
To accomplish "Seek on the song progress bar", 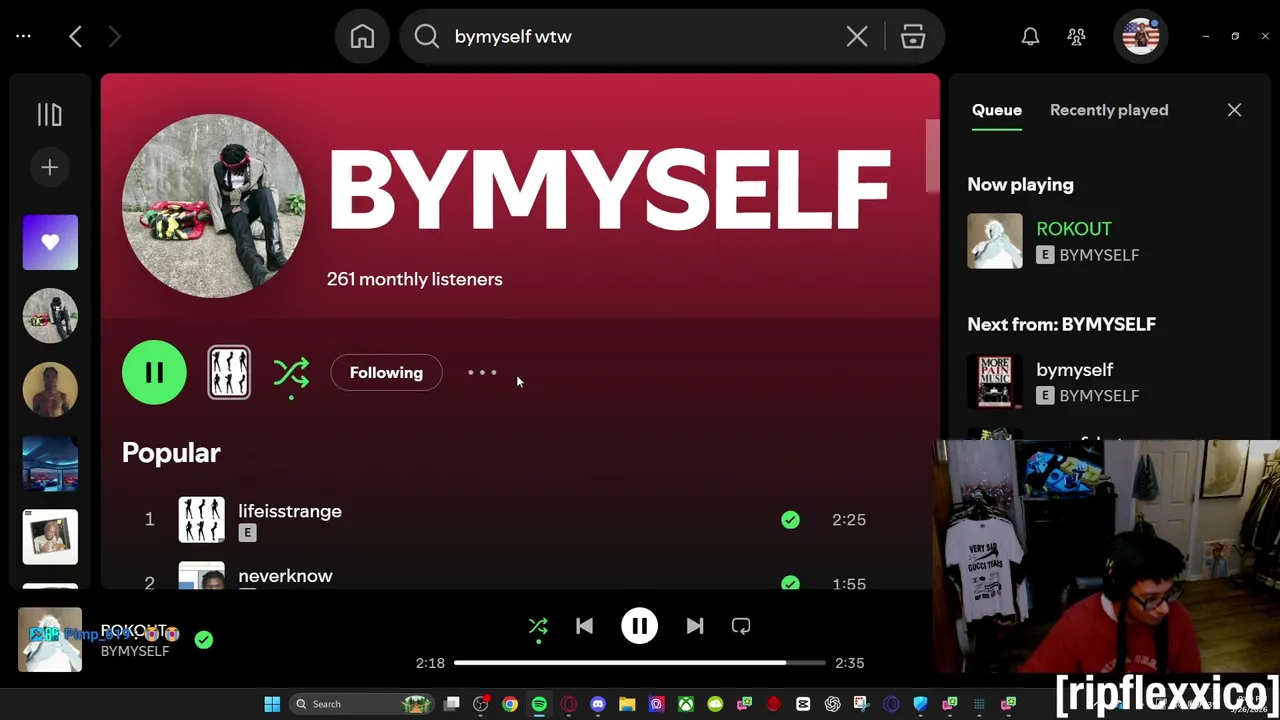I will (639, 662).
